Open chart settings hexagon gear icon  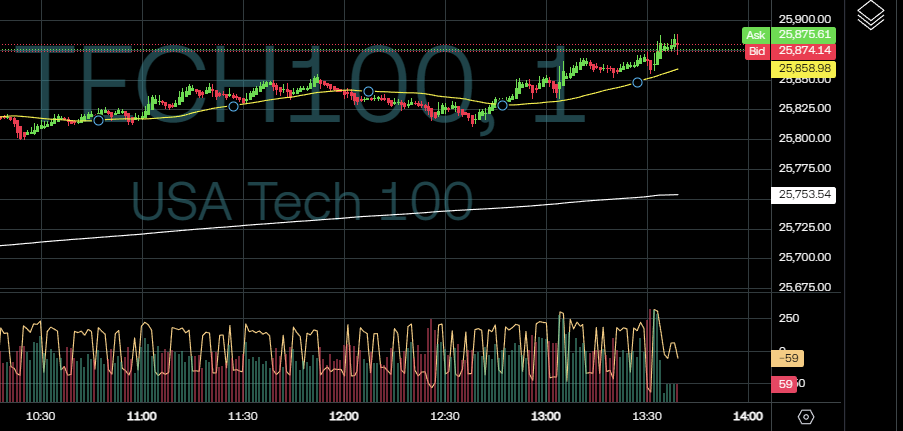806,416
